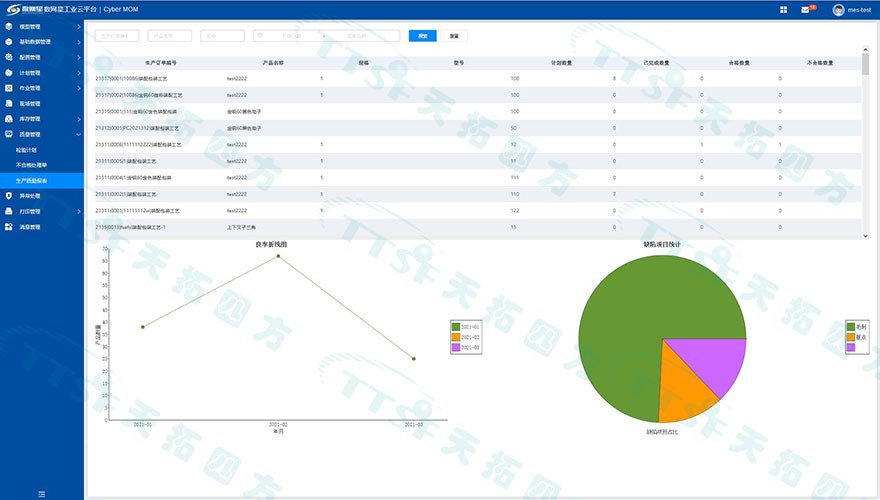
Task: Click the 异常处理 shield icon in sidebar
Action: pos(9,196)
